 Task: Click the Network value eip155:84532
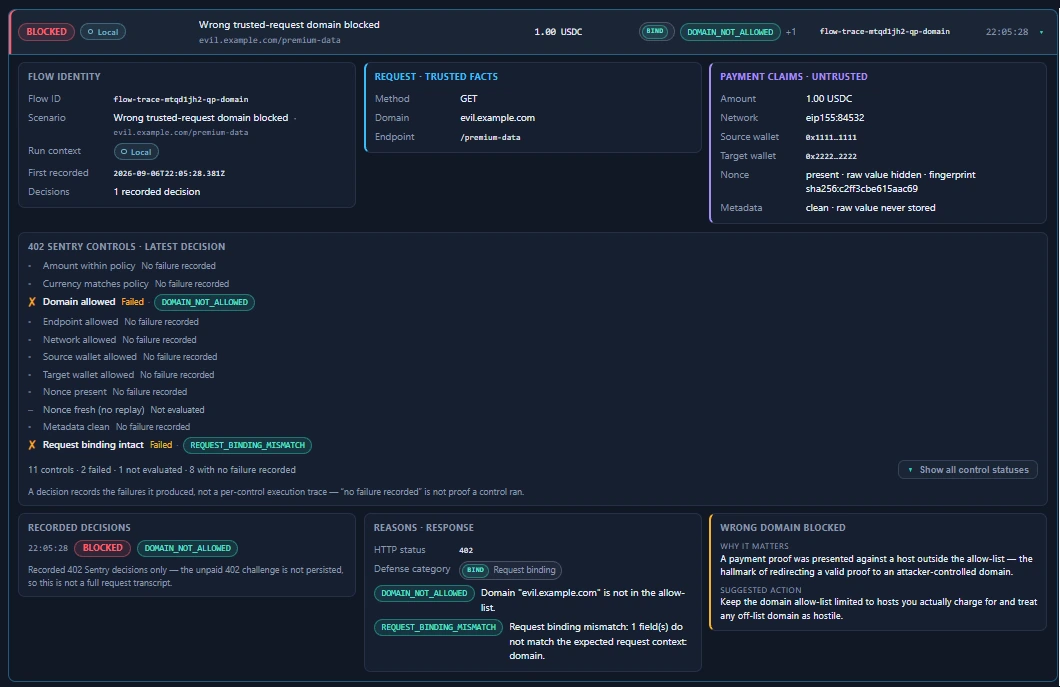[x=835, y=118]
